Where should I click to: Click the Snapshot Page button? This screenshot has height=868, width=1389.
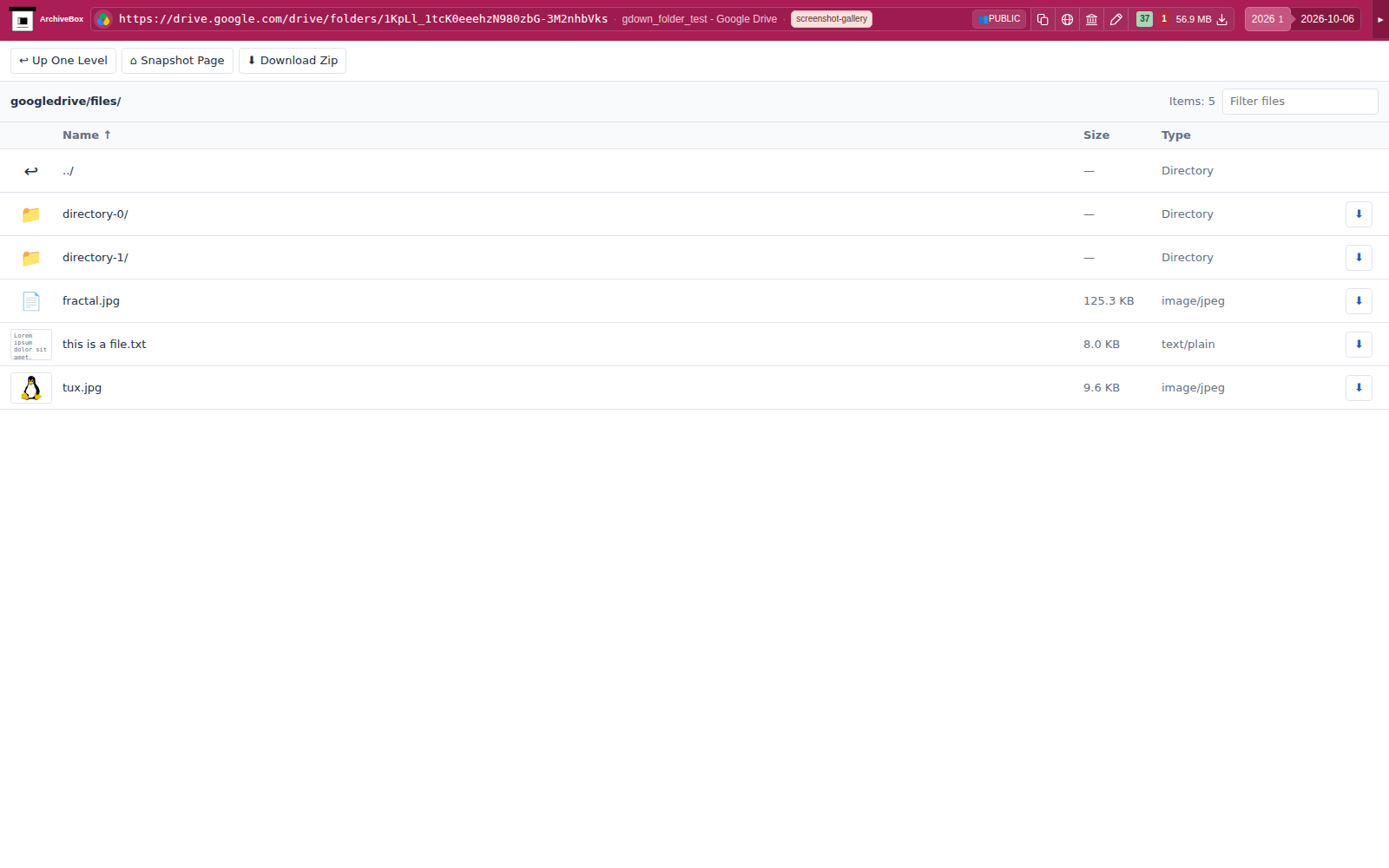point(177,61)
